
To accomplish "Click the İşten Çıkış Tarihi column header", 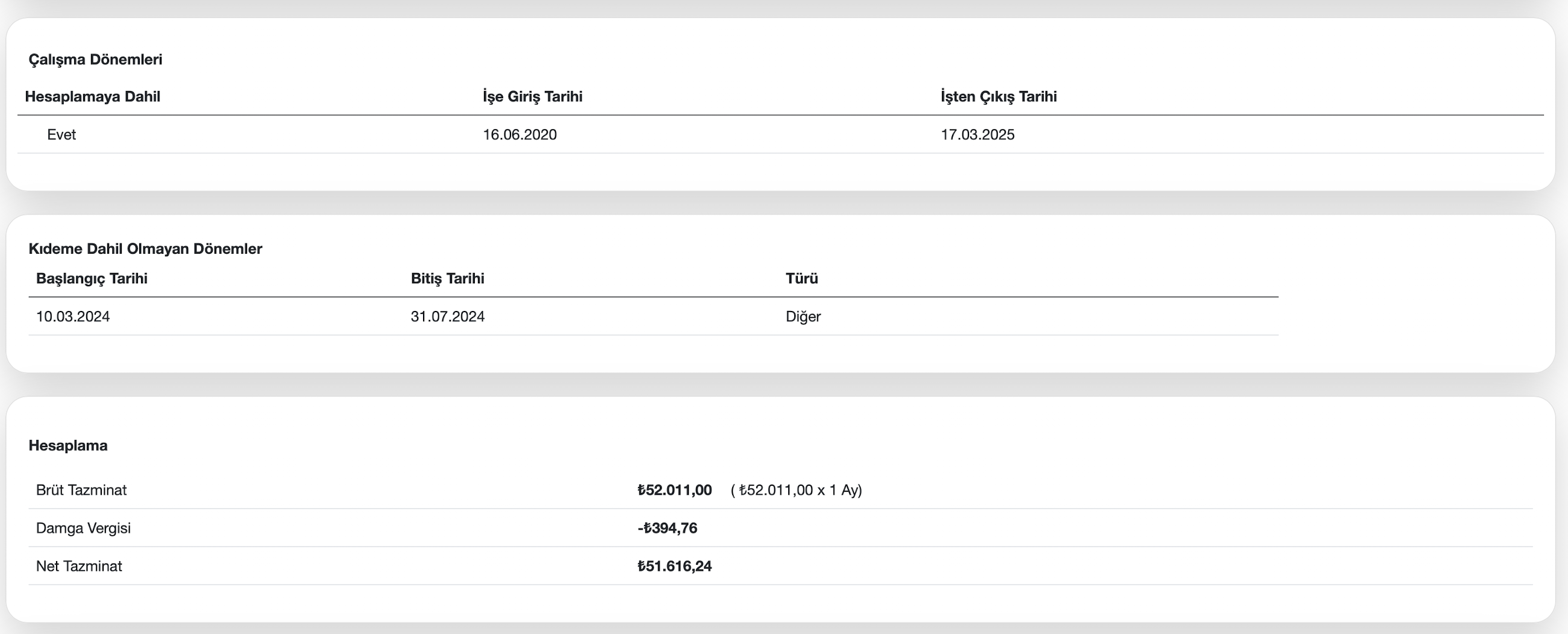I will tap(999, 96).
